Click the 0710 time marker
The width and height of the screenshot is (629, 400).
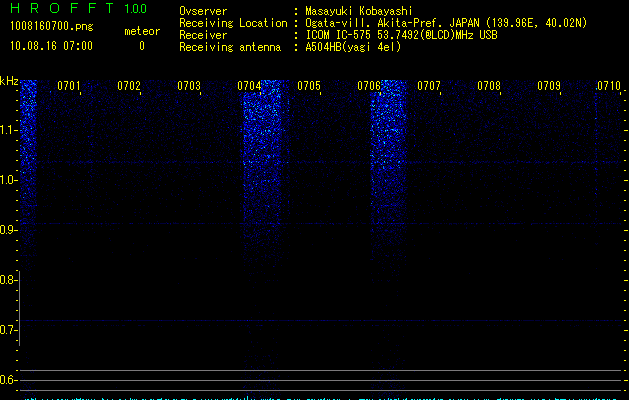[x=609, y=86]
